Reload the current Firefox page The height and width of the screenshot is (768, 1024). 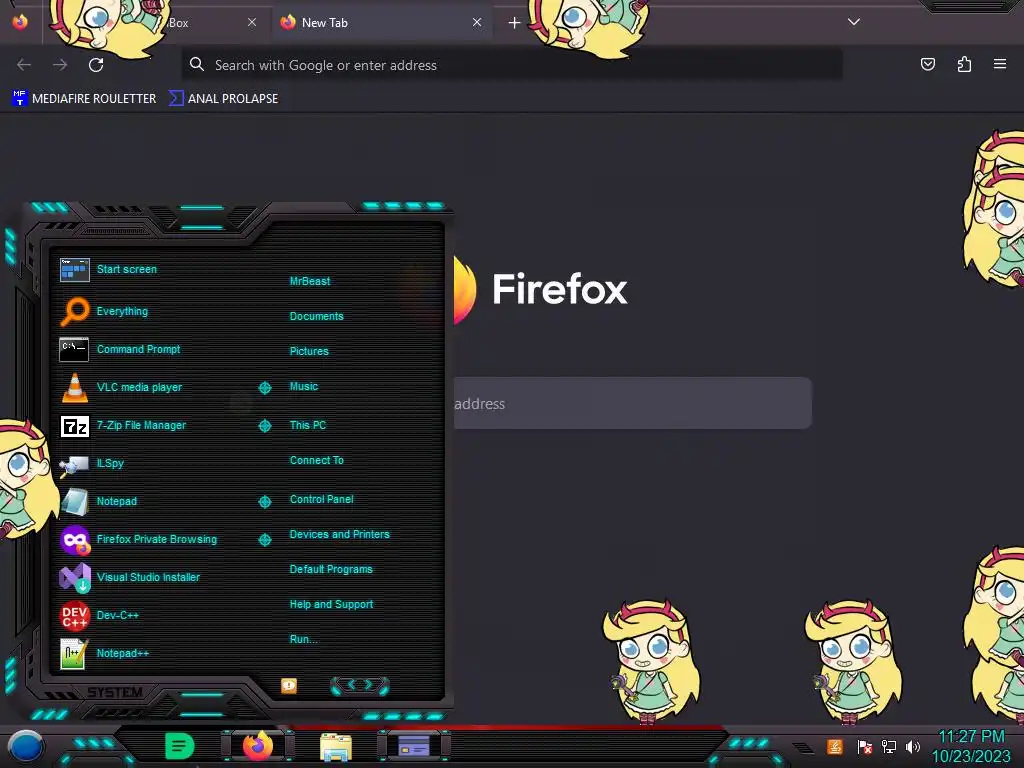pos(96,65)
